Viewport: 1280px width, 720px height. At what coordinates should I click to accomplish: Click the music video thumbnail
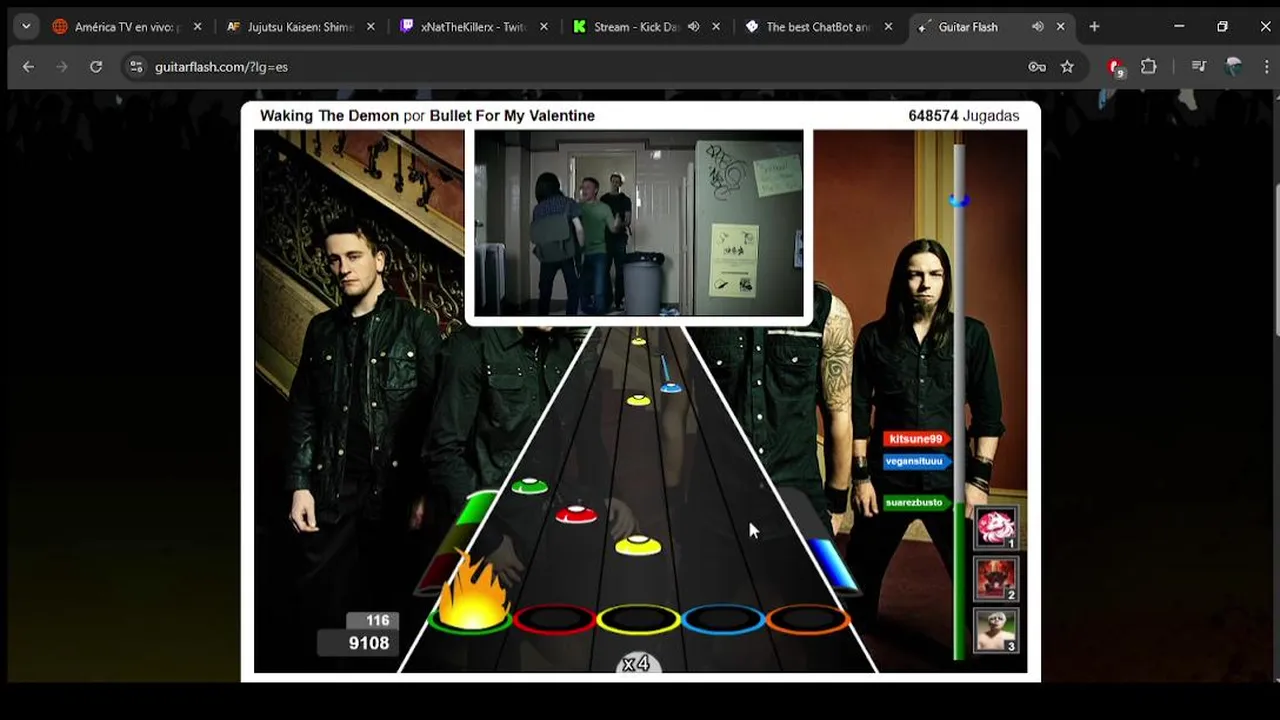[638, 223]
